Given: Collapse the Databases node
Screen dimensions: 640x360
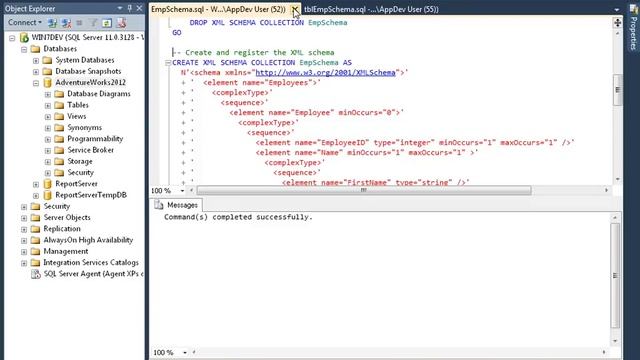Looking at the screenshot, I should click(x=24, y=49).
